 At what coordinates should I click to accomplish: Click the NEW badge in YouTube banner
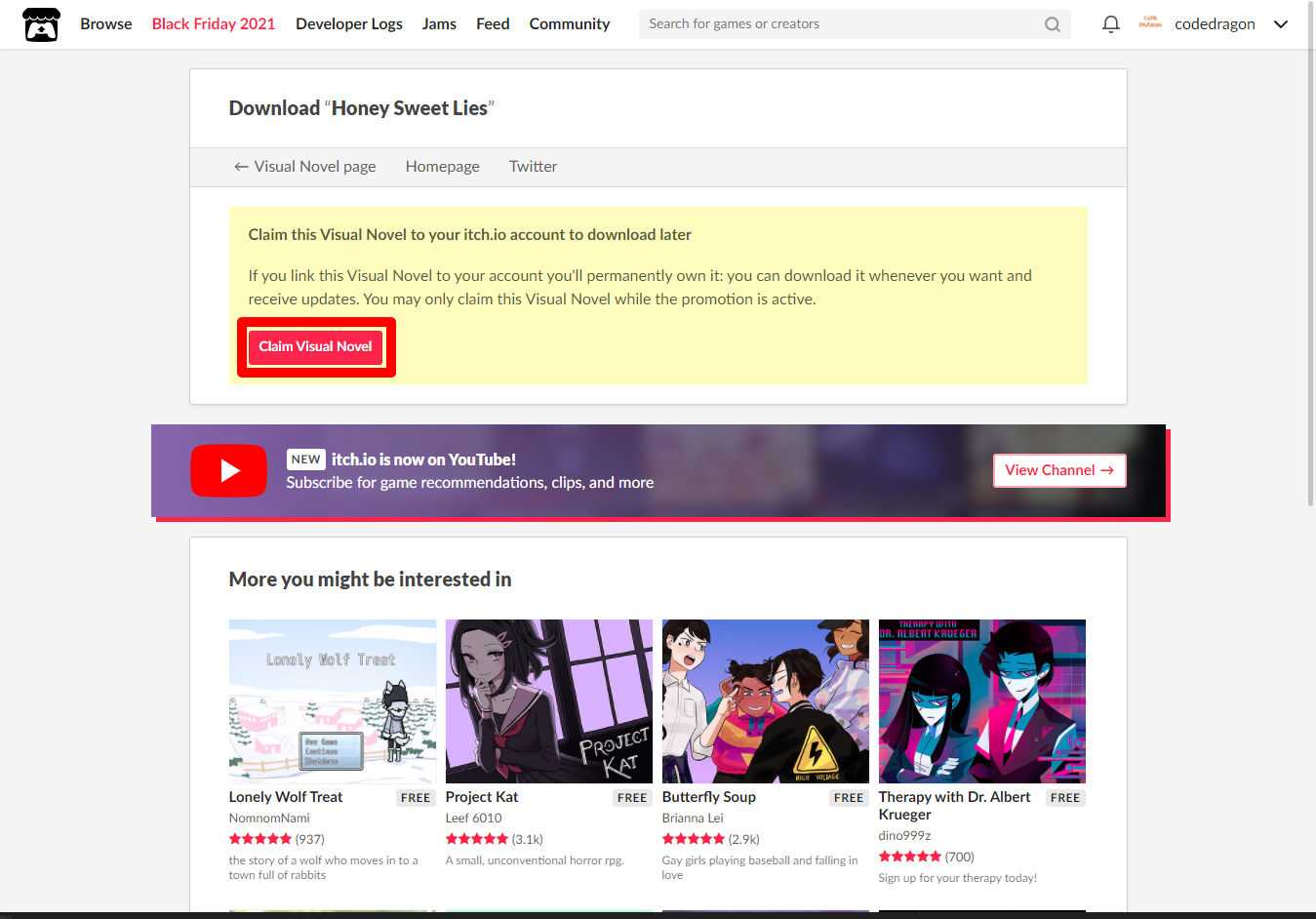(x=306, y=459)
